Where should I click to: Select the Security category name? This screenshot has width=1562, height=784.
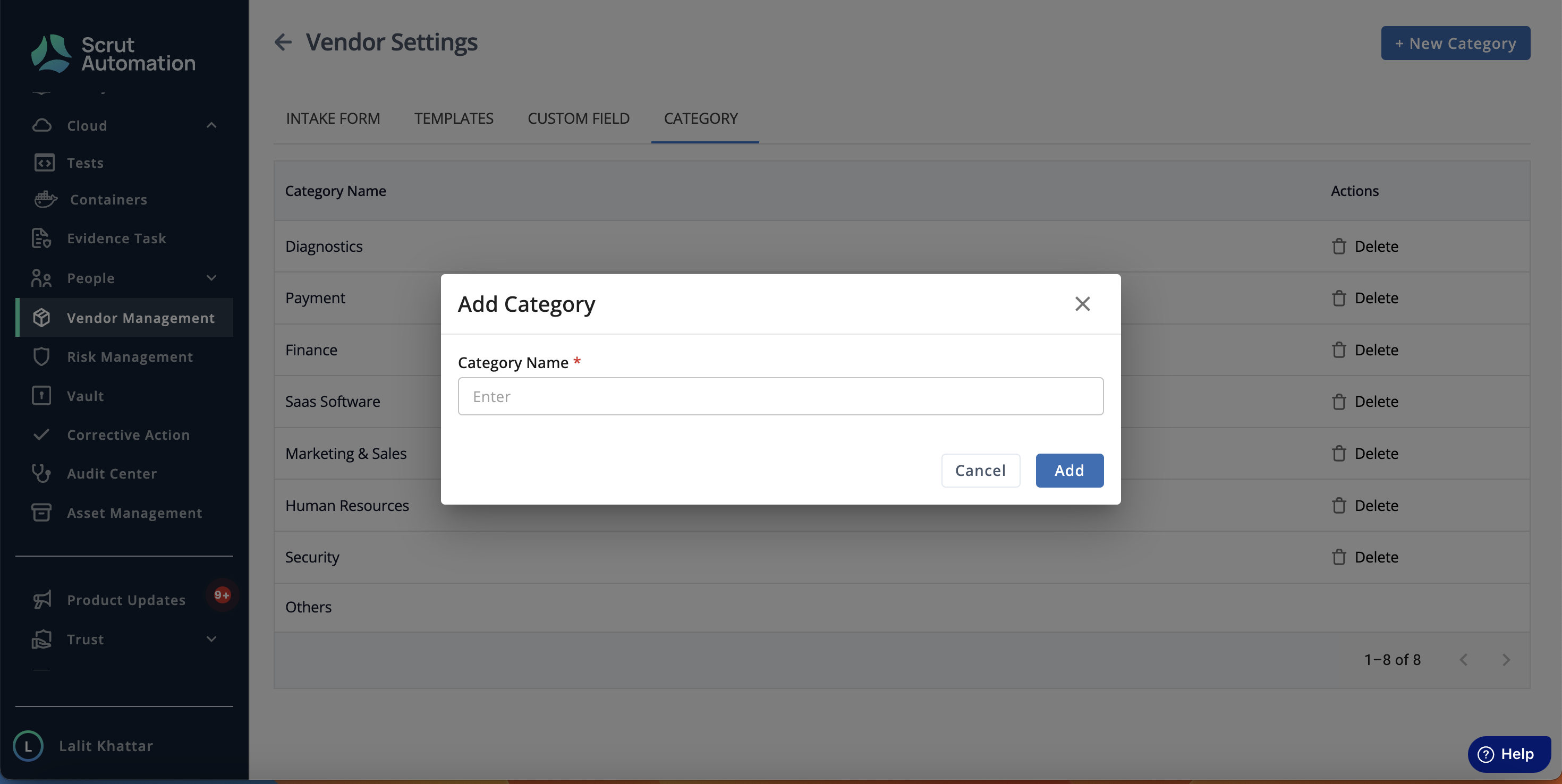(312, 557)
